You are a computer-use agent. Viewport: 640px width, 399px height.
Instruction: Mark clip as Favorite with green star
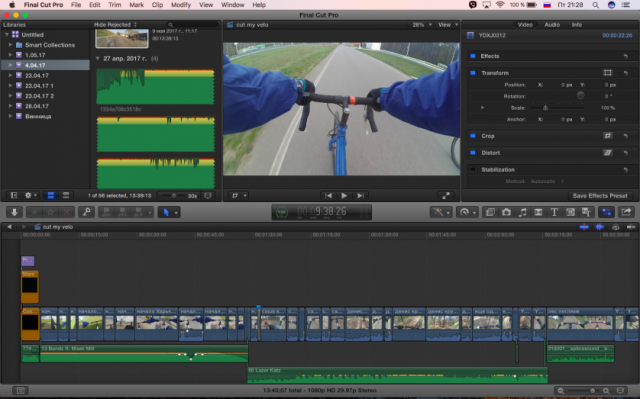[x=34, y=212]
